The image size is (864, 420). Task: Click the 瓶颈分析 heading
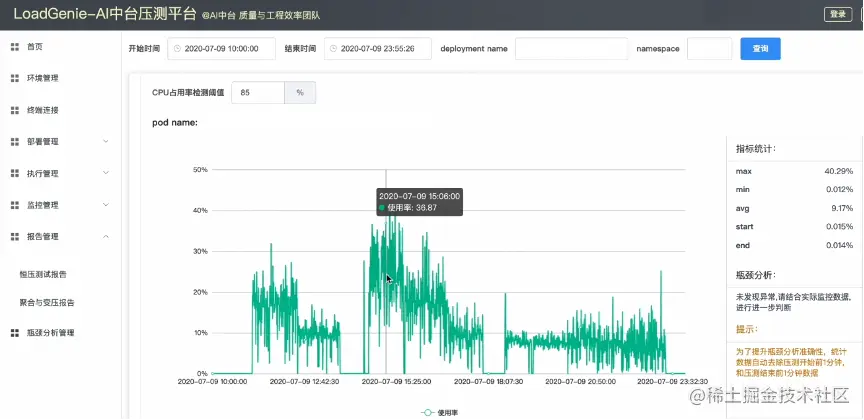[x=755, y=275]
